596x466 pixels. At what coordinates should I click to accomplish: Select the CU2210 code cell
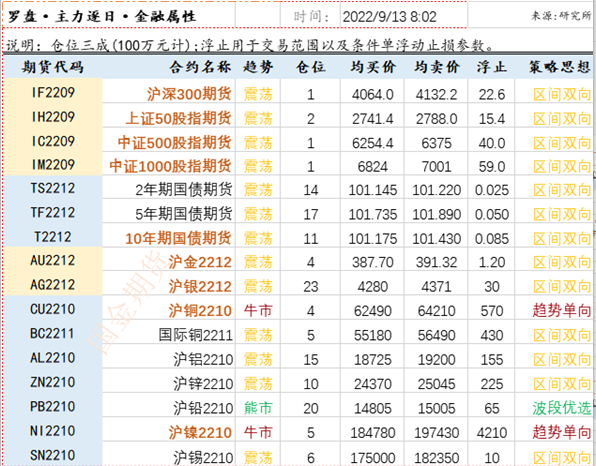(x=53, y=309)
